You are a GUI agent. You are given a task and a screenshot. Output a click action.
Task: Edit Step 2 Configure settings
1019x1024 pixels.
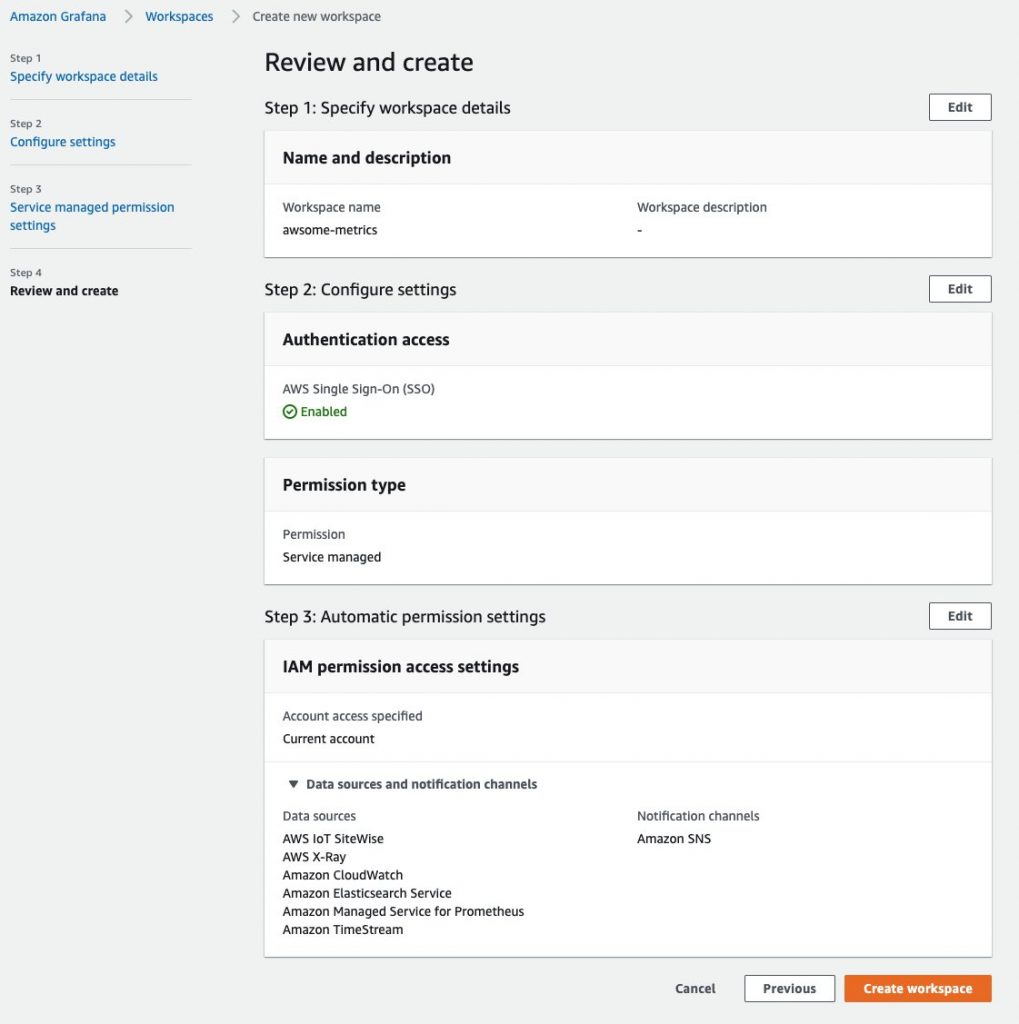pyautogui.click(x=960, y=289)
